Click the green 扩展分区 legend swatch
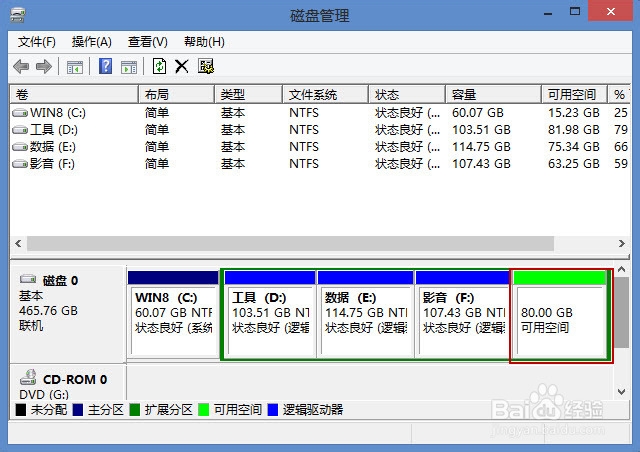Screen dimensions: 640x452 134,410
